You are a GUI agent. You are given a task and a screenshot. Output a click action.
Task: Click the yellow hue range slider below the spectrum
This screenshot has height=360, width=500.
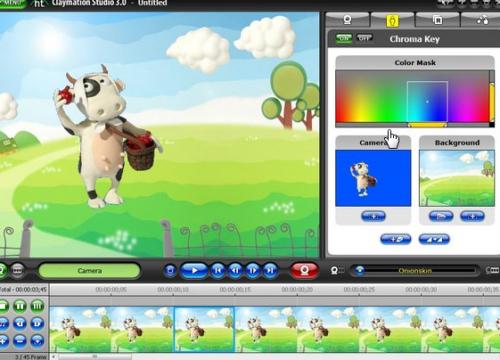click(x=427, y=125)
